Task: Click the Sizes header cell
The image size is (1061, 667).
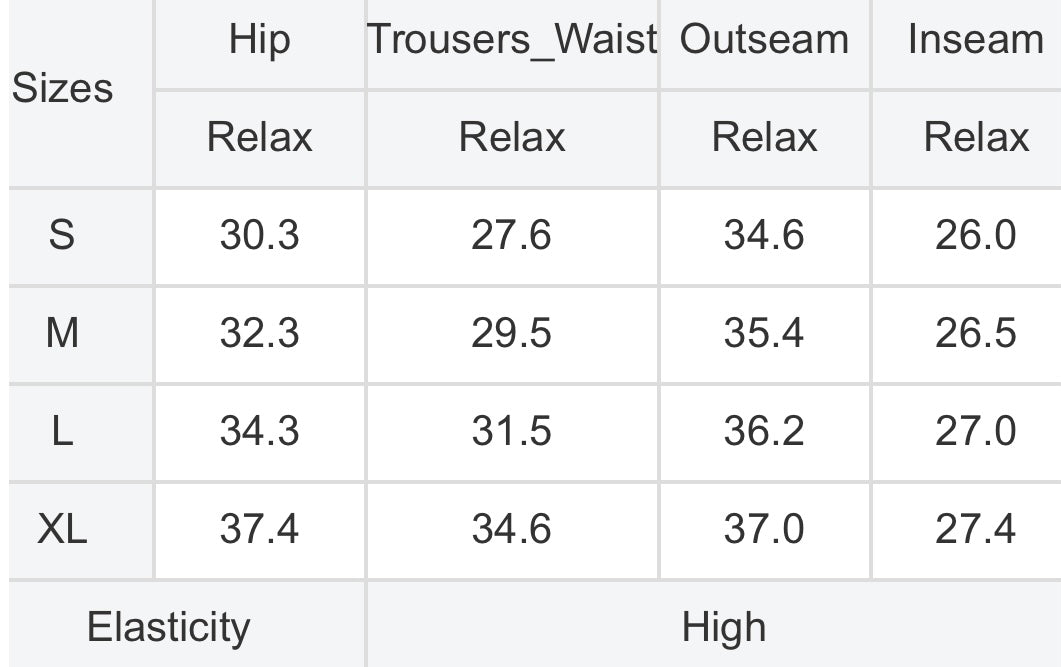Action: 62,89
